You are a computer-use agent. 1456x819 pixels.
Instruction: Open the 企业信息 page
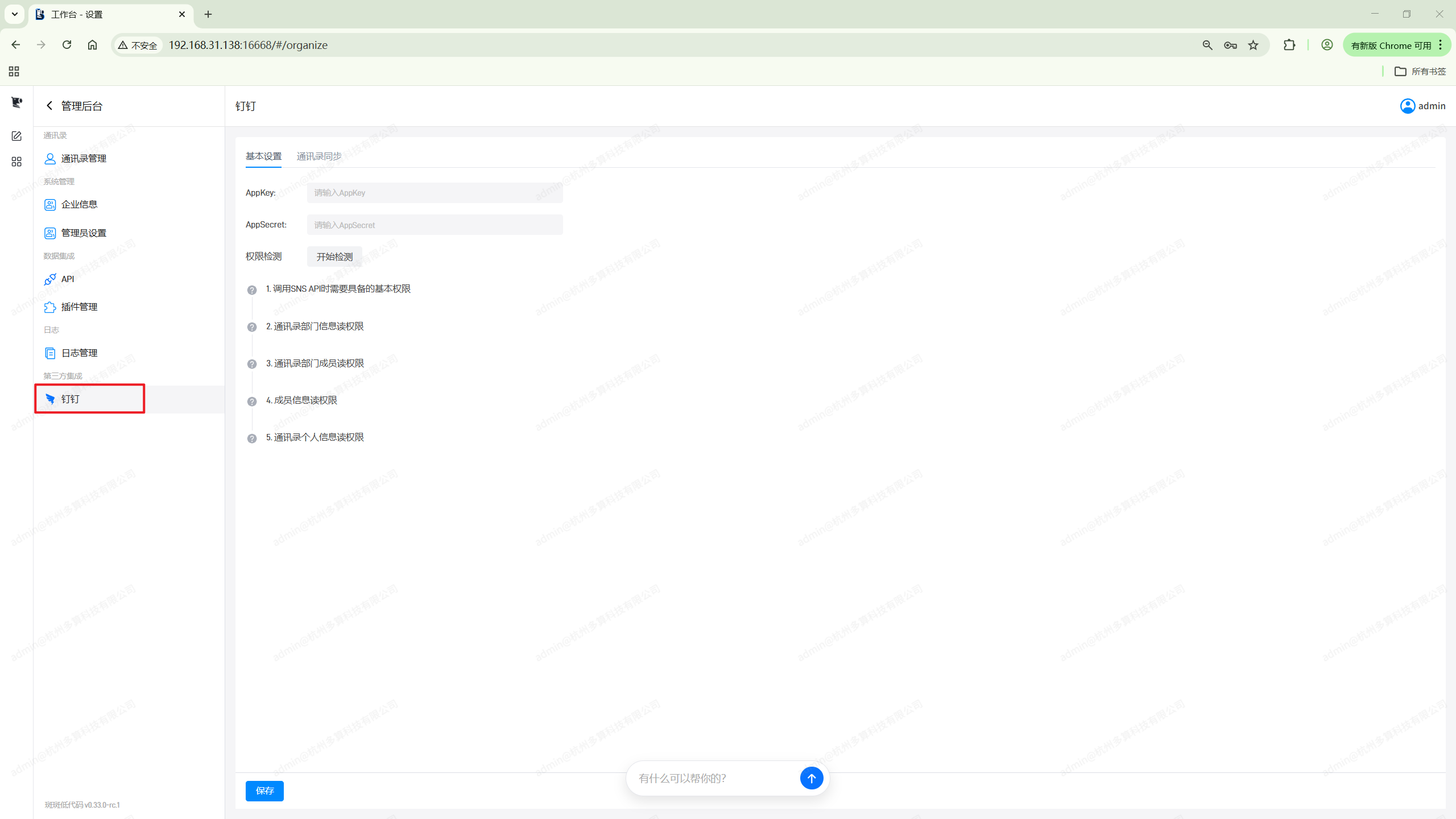78,204
